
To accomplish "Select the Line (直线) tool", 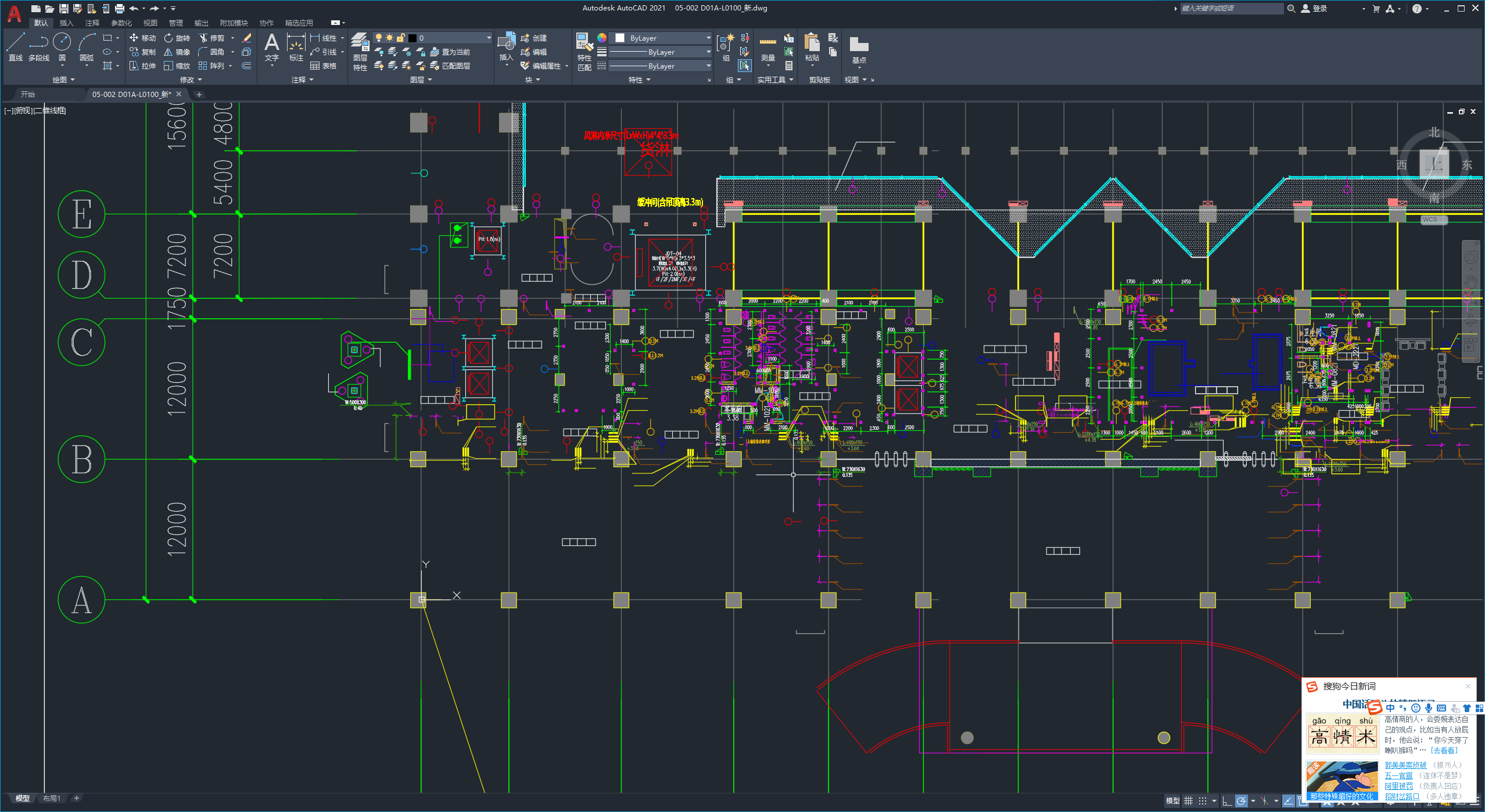I will [16, 46].
